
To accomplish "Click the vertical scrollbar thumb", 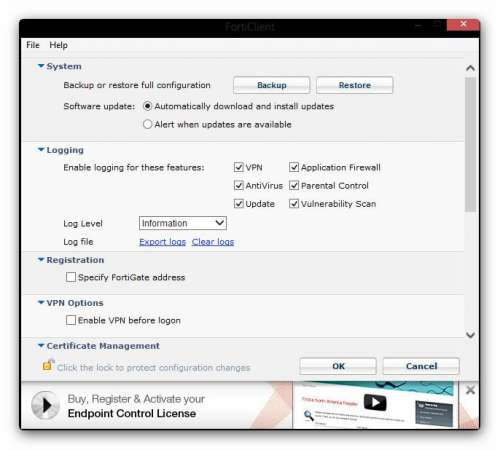I will click(x=470, y=144).
